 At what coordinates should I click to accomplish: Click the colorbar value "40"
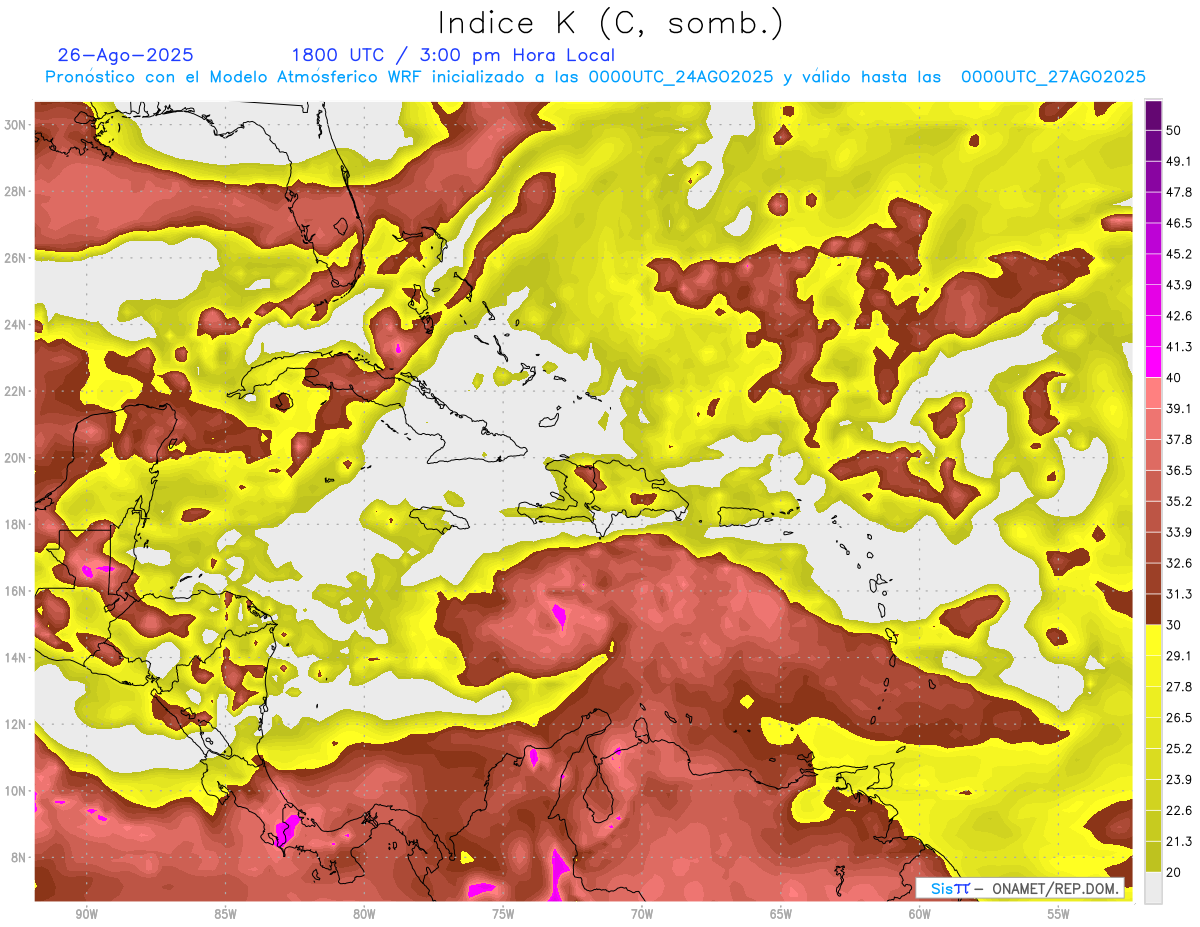[1175, 378]
